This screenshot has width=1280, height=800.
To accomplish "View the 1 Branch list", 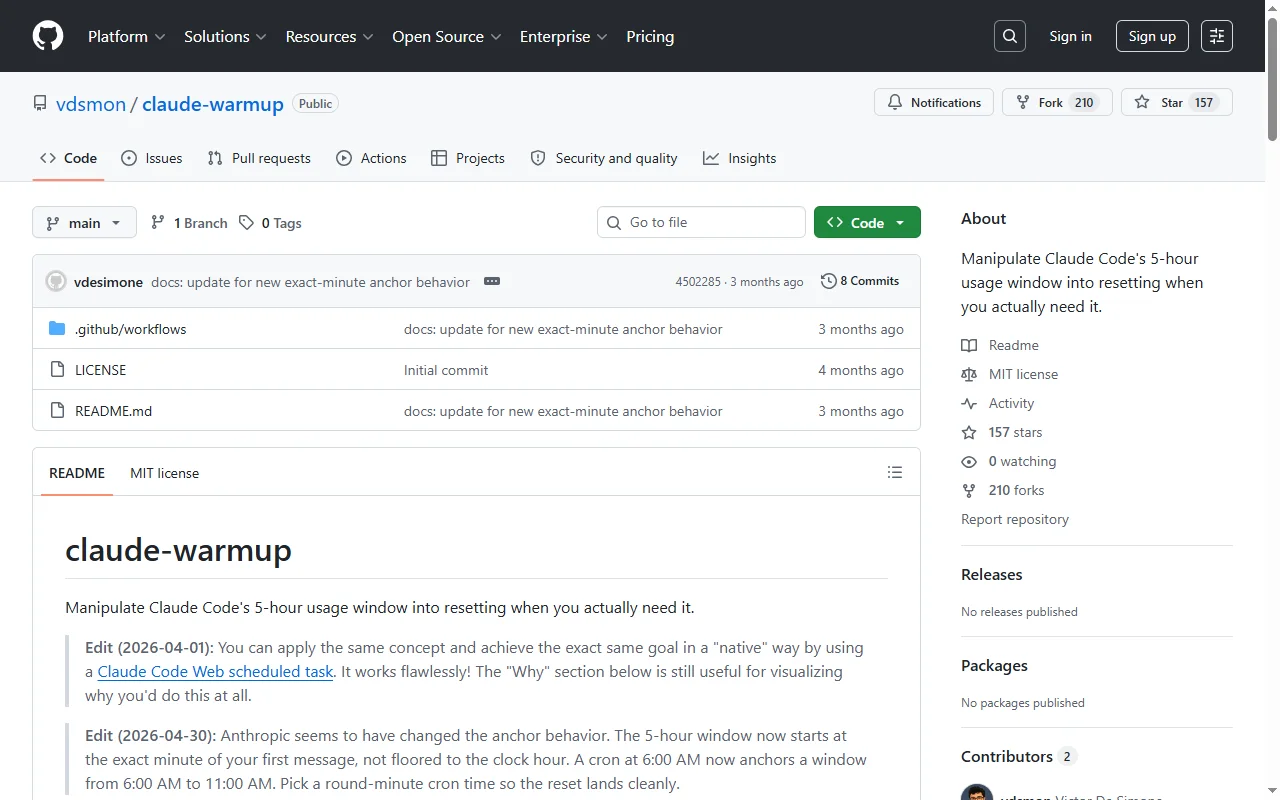I will [x=189, y=223].
